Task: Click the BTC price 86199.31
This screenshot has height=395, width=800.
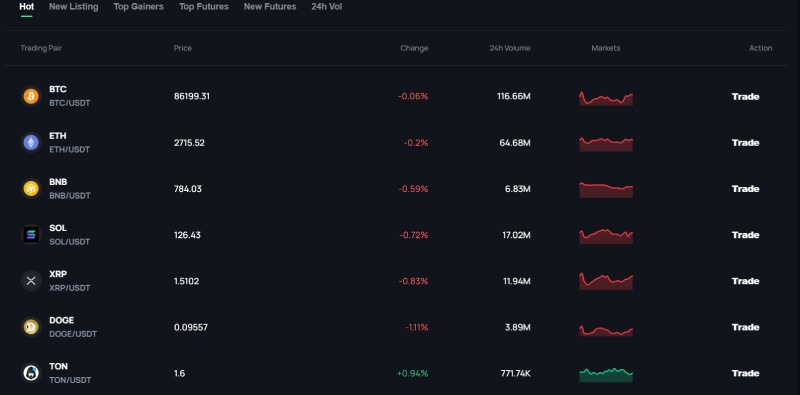Action: 192,96
